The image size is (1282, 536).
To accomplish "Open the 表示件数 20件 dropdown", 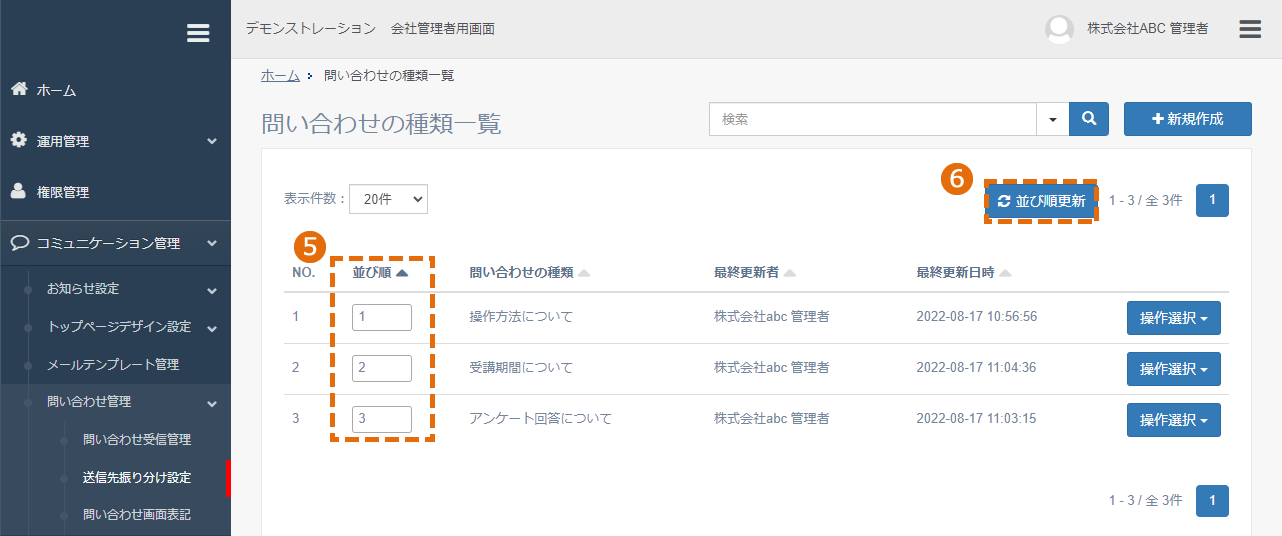I will [388, 199].
